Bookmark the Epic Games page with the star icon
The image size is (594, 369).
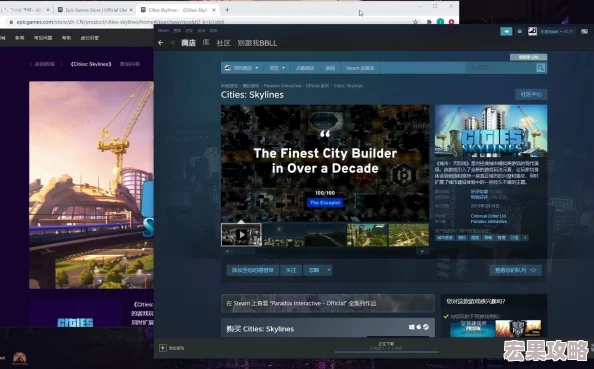(x=416, y=22)
